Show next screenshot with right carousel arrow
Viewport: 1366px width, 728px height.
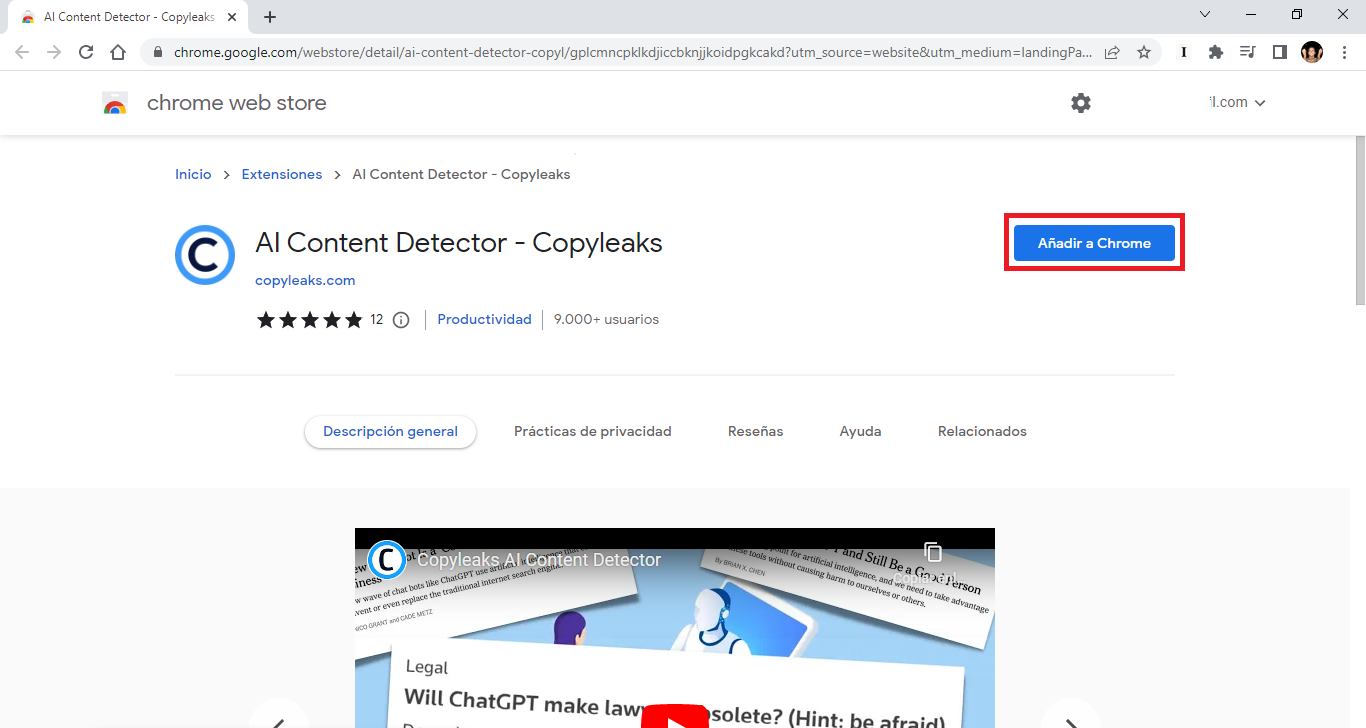(x=1071, y=716)
